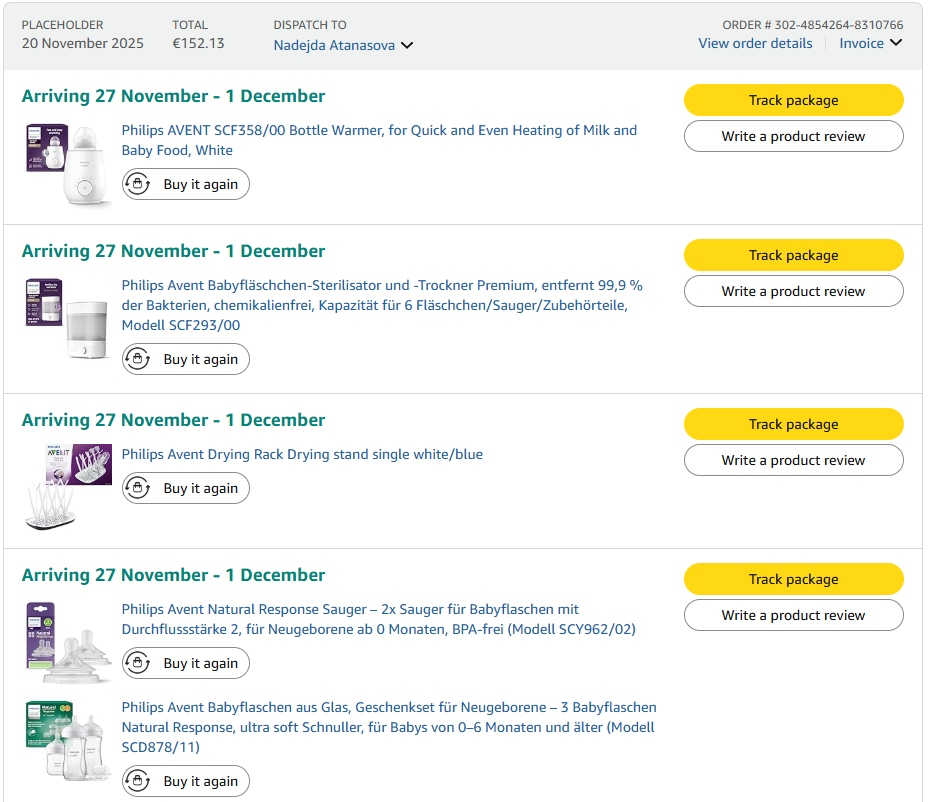The height and width of the screenshot is (802, 938).
Task: Open the Philips Avent Drying Rack title link
Action: (302, 455)
